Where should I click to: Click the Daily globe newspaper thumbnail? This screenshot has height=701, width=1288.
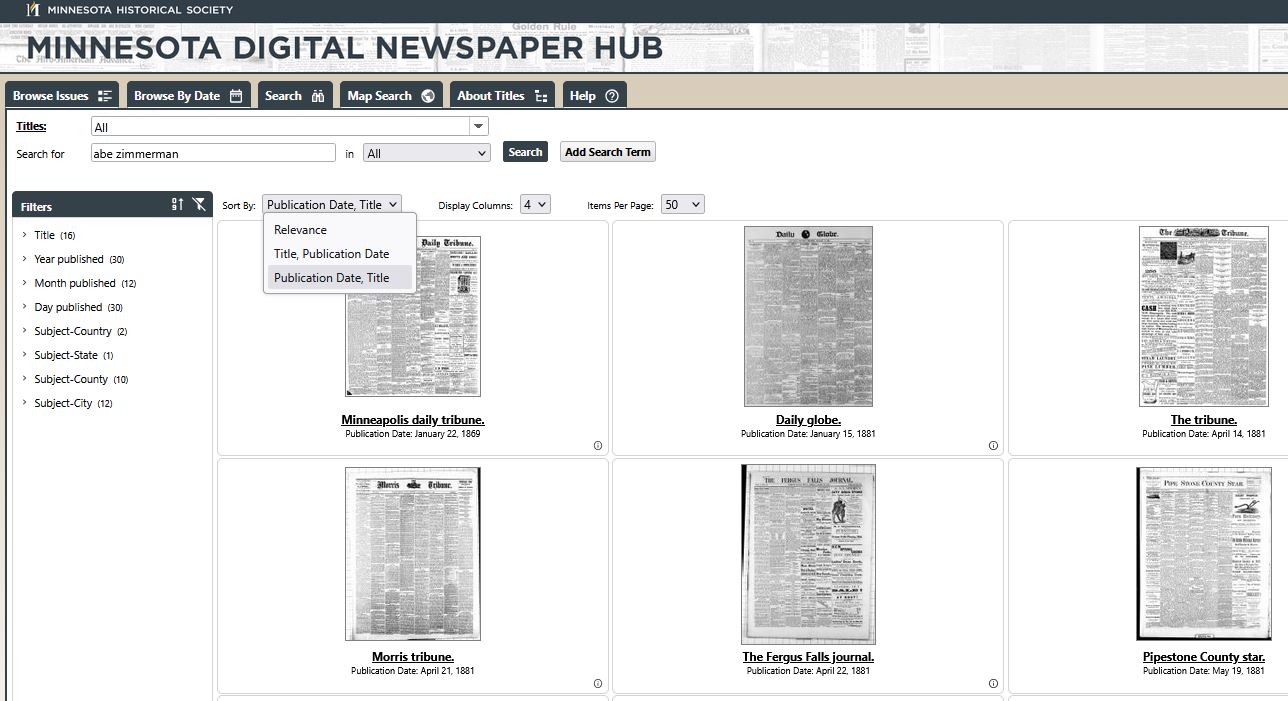tap(807, 316)
